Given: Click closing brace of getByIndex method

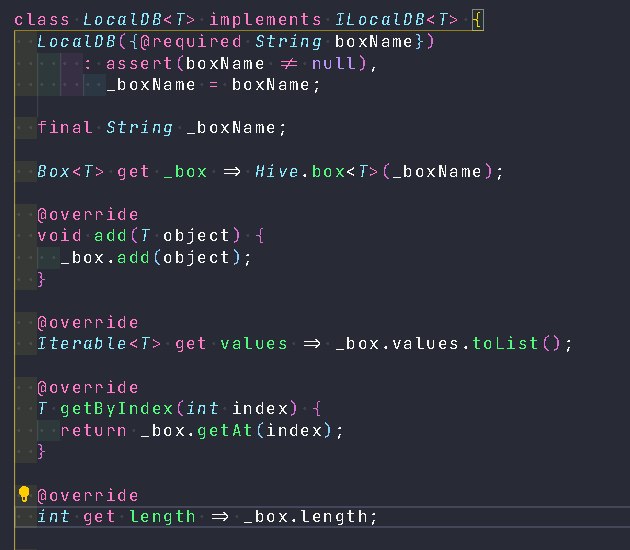Looking at the screenshot, I should [41, 452].
